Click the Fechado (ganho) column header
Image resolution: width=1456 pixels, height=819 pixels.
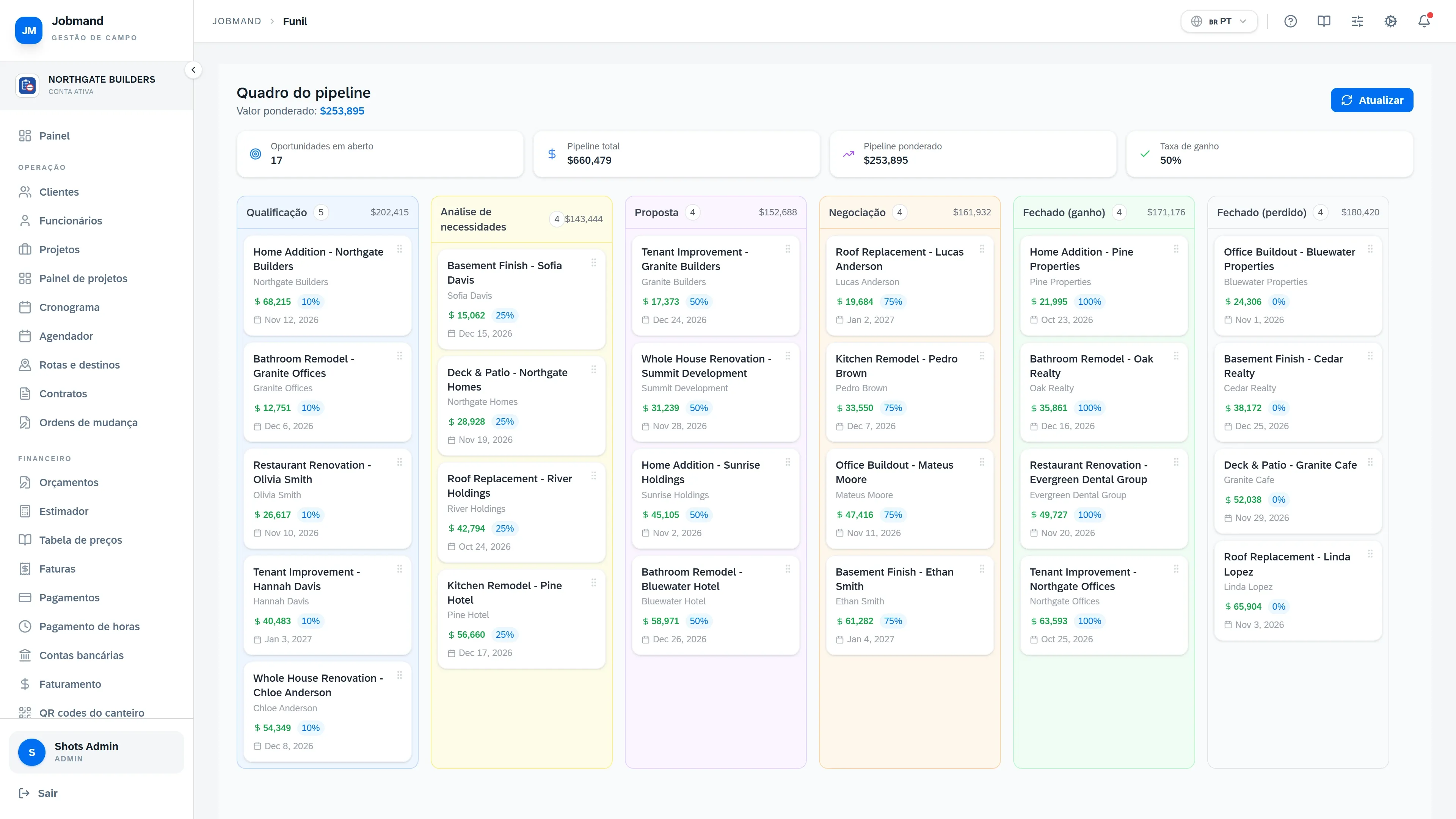point(1104,212)
